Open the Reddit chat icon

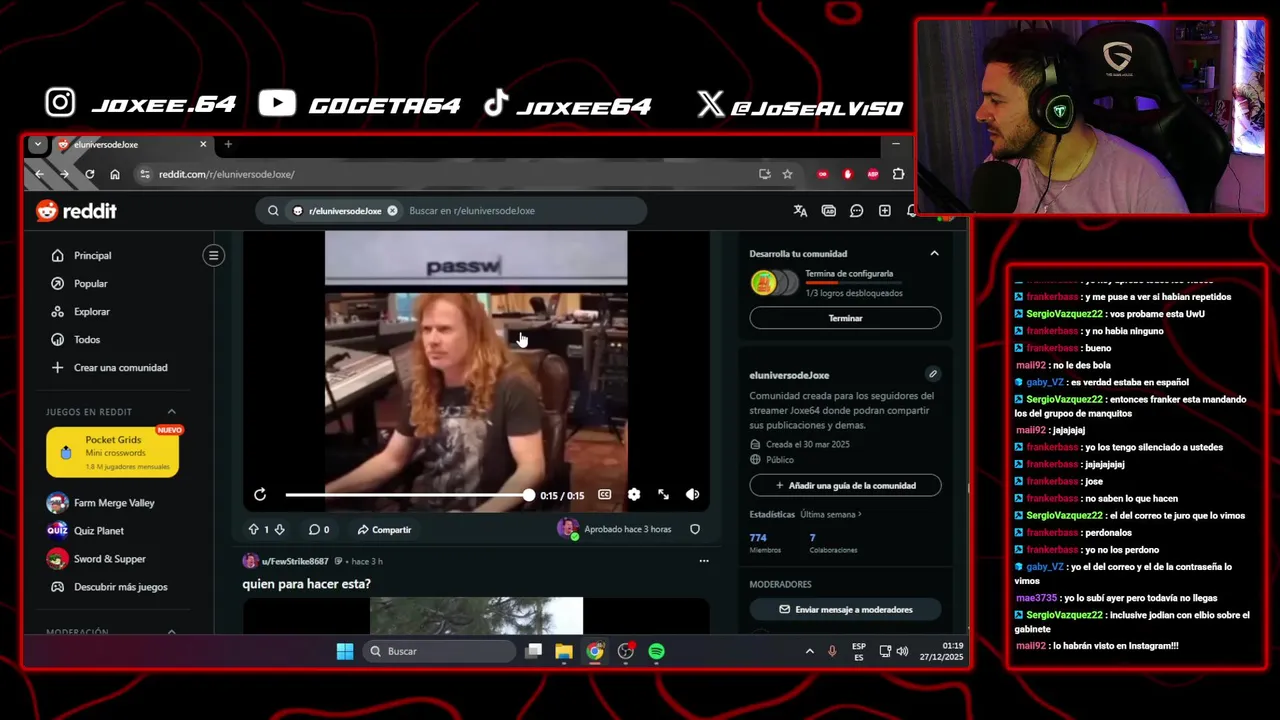[x=857, y=211]
